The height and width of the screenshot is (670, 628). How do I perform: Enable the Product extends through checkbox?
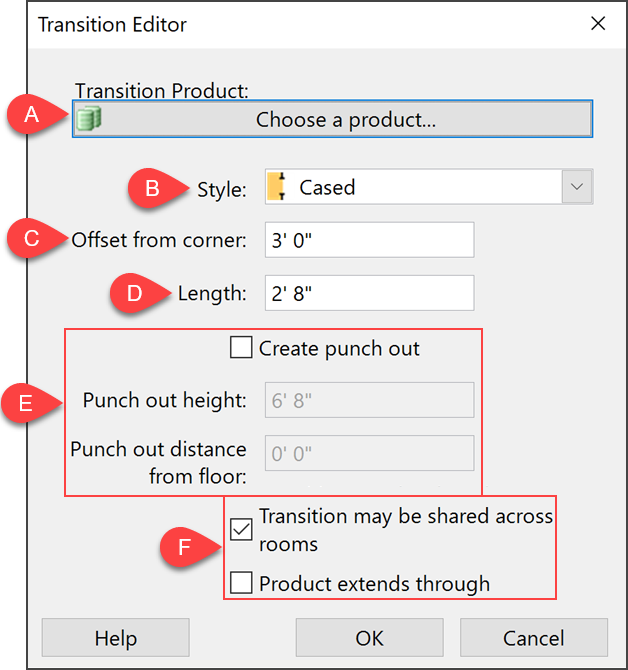pos(241,583)
